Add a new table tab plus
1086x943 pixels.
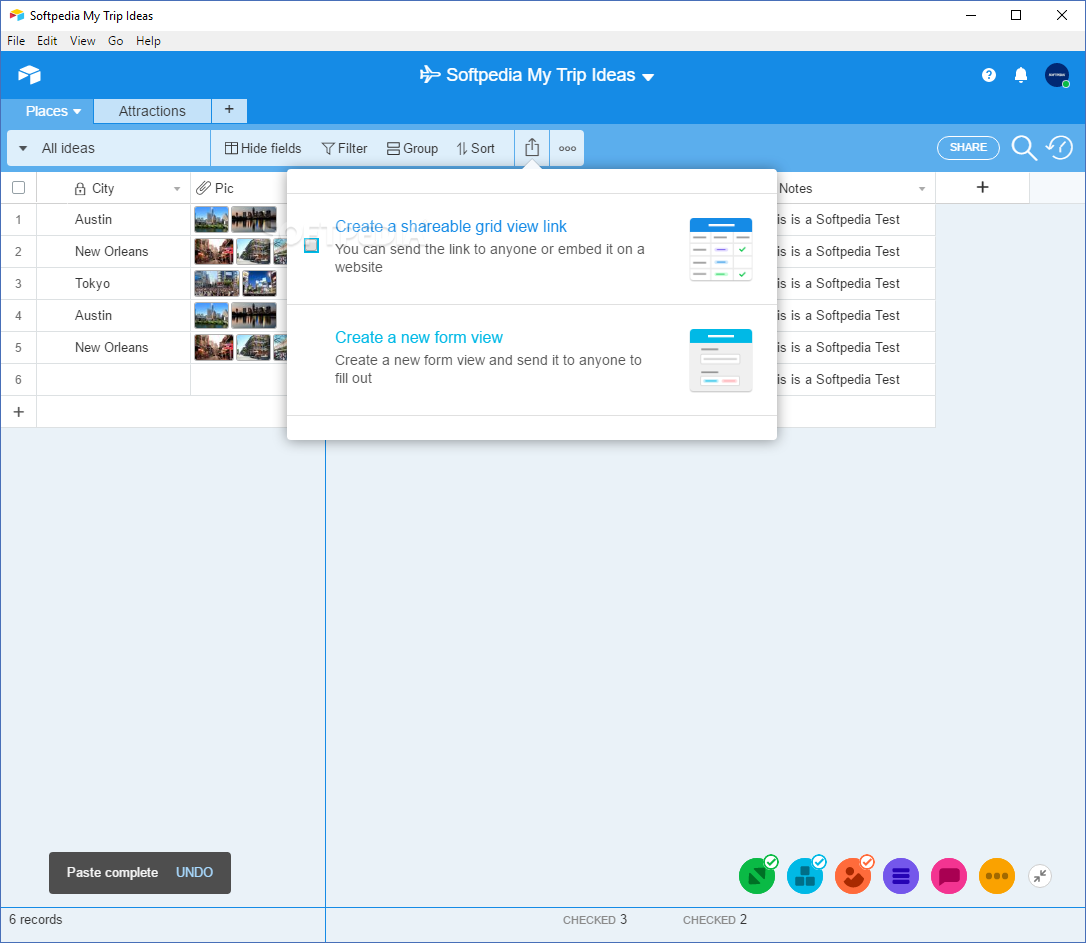point(229,110)
